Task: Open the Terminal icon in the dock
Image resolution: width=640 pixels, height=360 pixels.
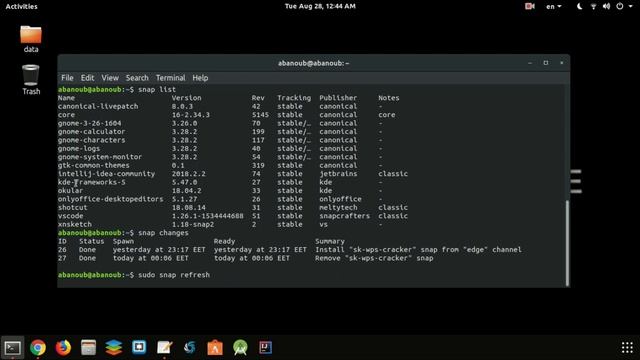Action: 13,348
